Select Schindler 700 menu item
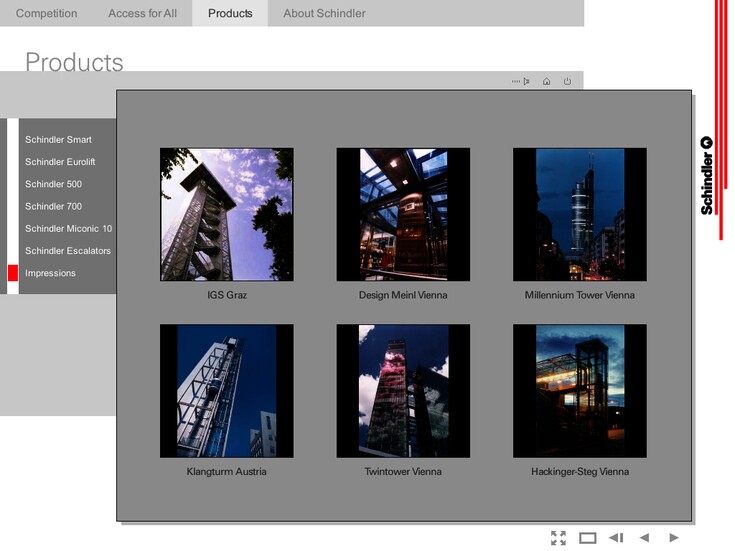Screen dimensions: 735x551 pyautogui.click(x=53, y=206)
